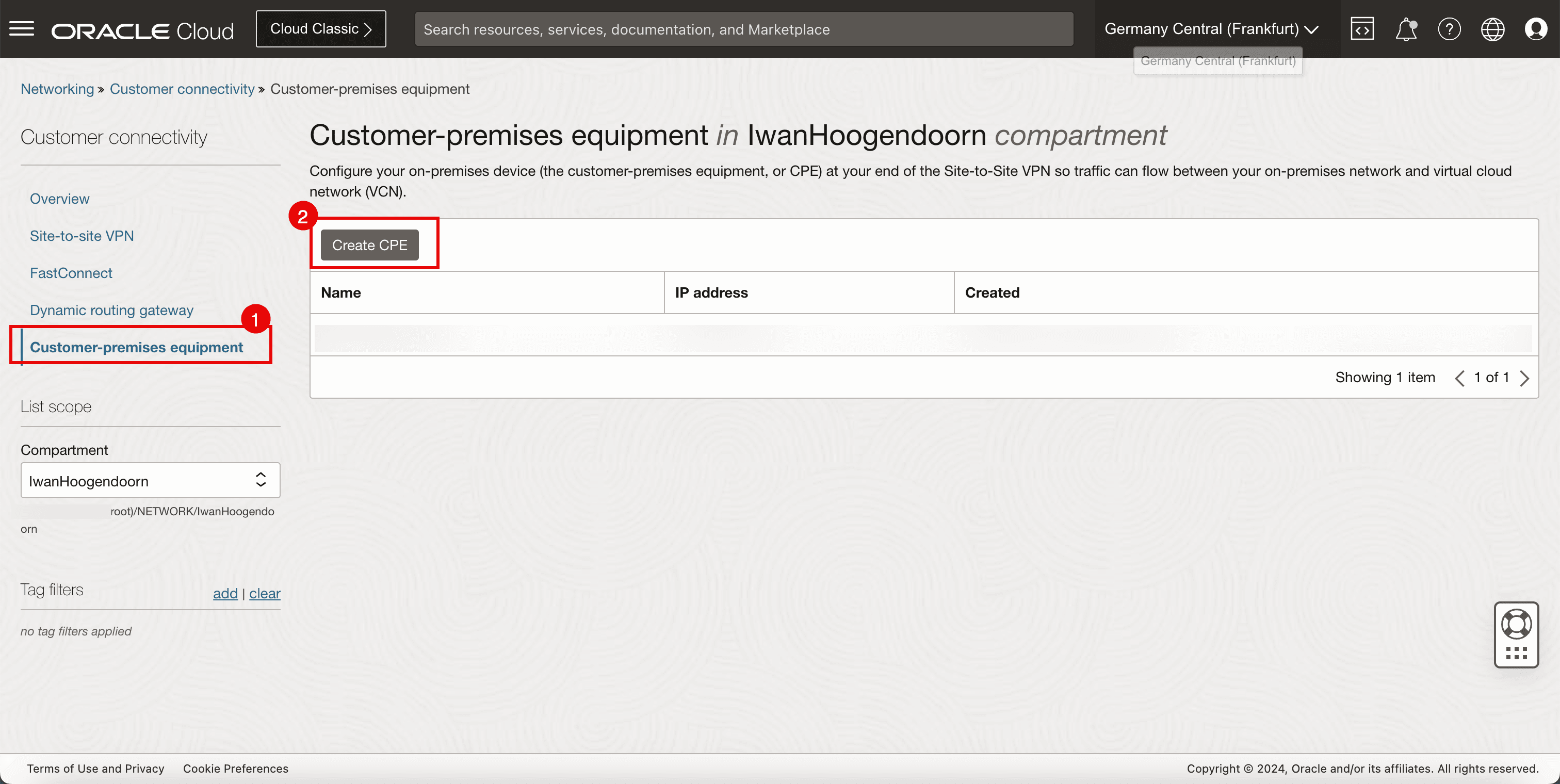Open the hamburger navigation menu
This screenshot has height=784, width=1560.
(22, 28)
